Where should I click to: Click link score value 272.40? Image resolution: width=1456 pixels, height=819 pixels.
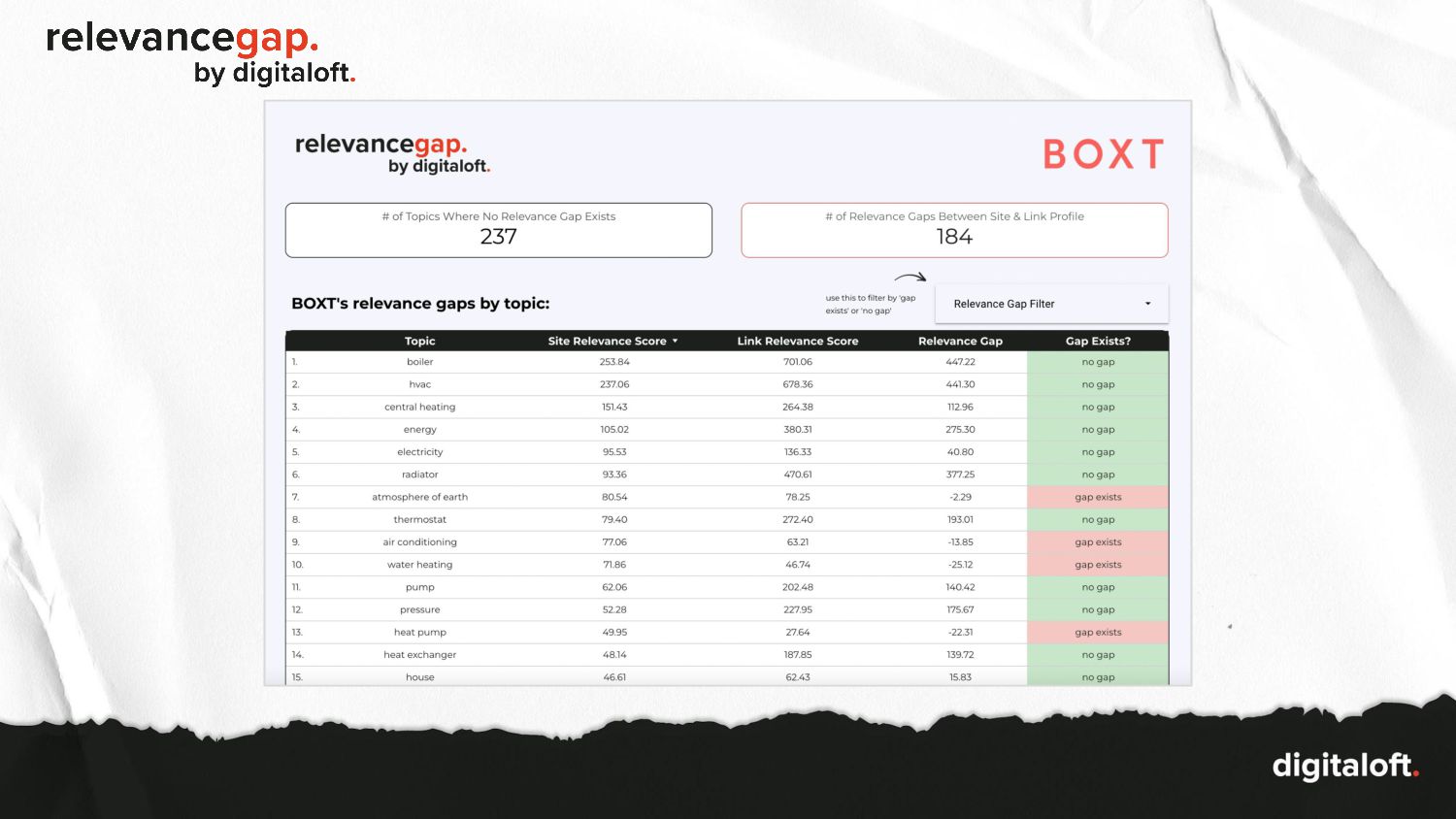click(798, 519)
